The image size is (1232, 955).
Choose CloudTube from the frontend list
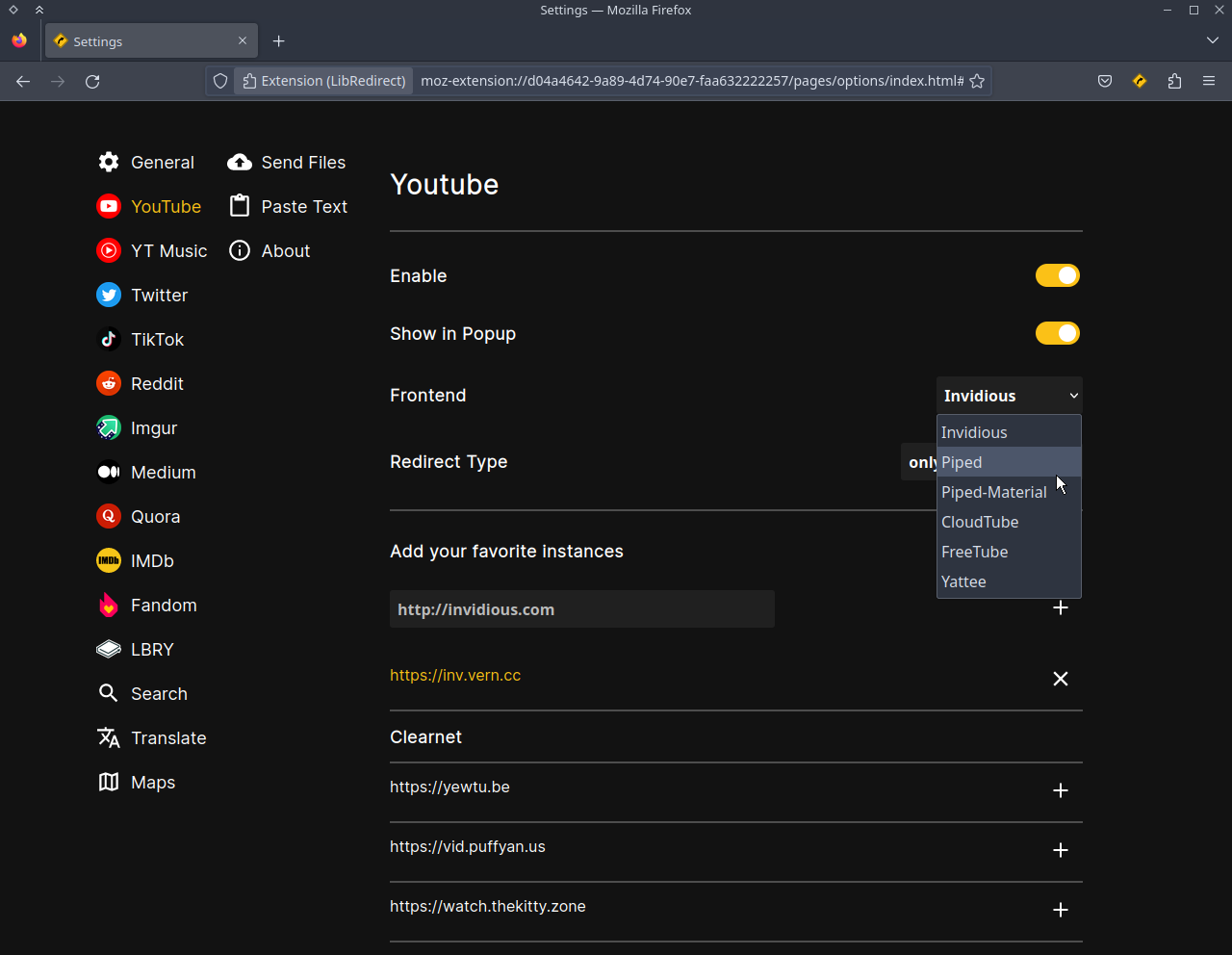click(1009, 522)
